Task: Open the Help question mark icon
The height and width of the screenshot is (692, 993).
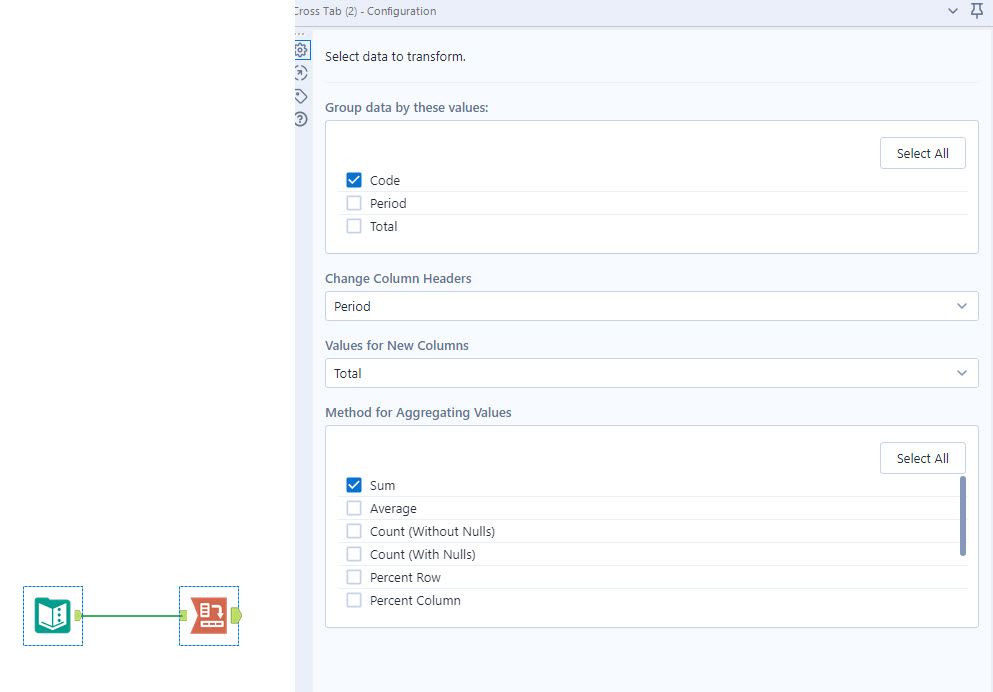Action: pyautogui.click(x=301, y=119)
